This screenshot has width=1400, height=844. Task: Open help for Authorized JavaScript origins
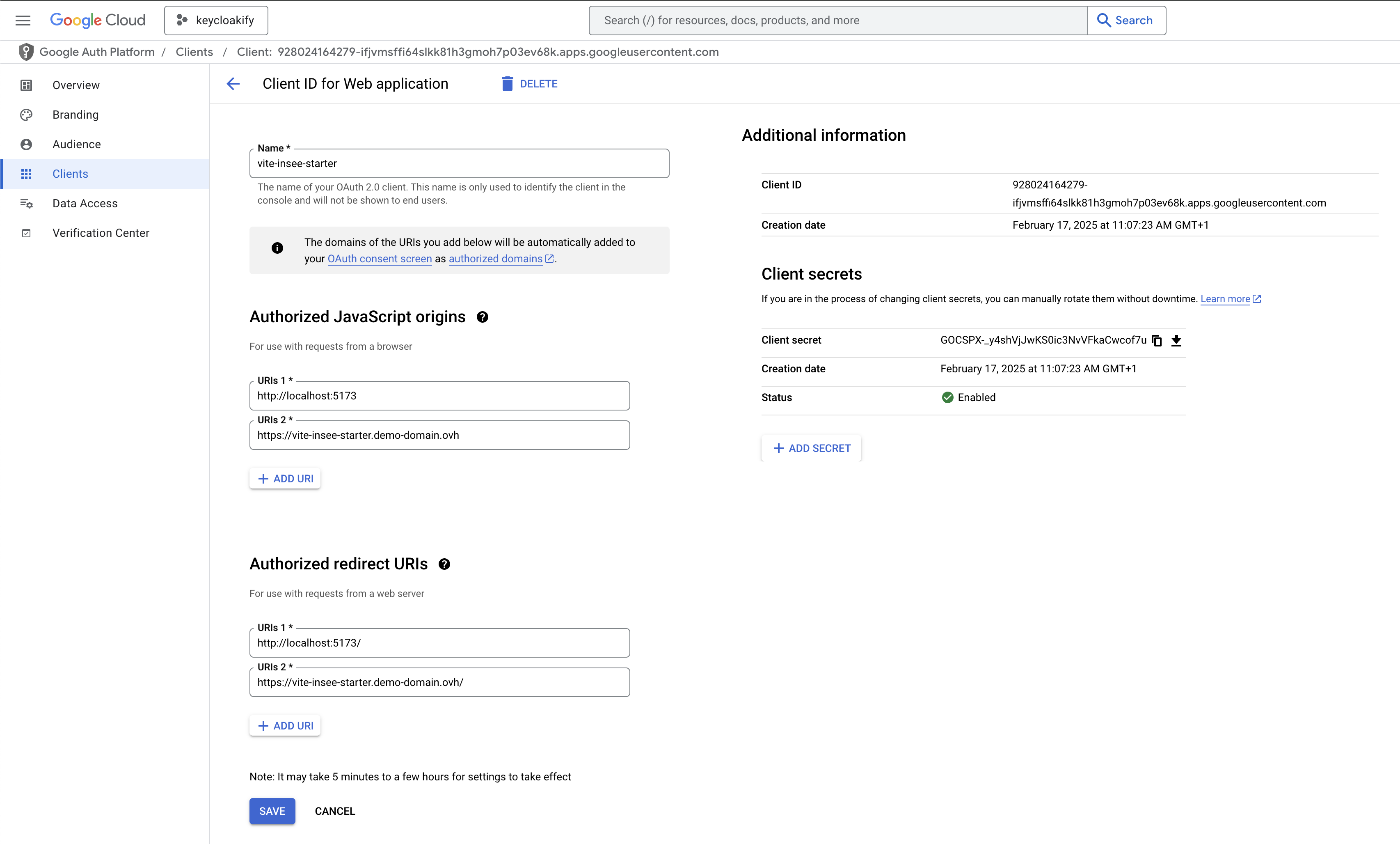coord(483,317)
